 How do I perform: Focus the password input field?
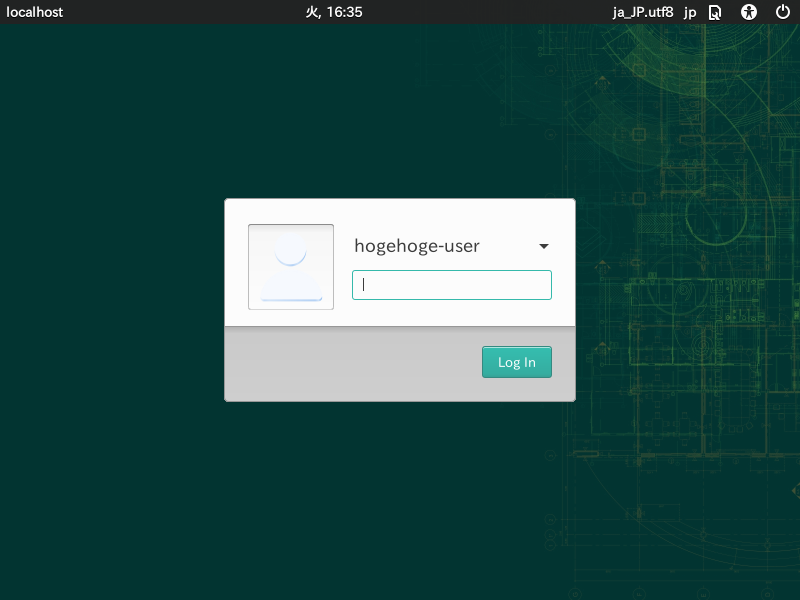pos(452,285)
